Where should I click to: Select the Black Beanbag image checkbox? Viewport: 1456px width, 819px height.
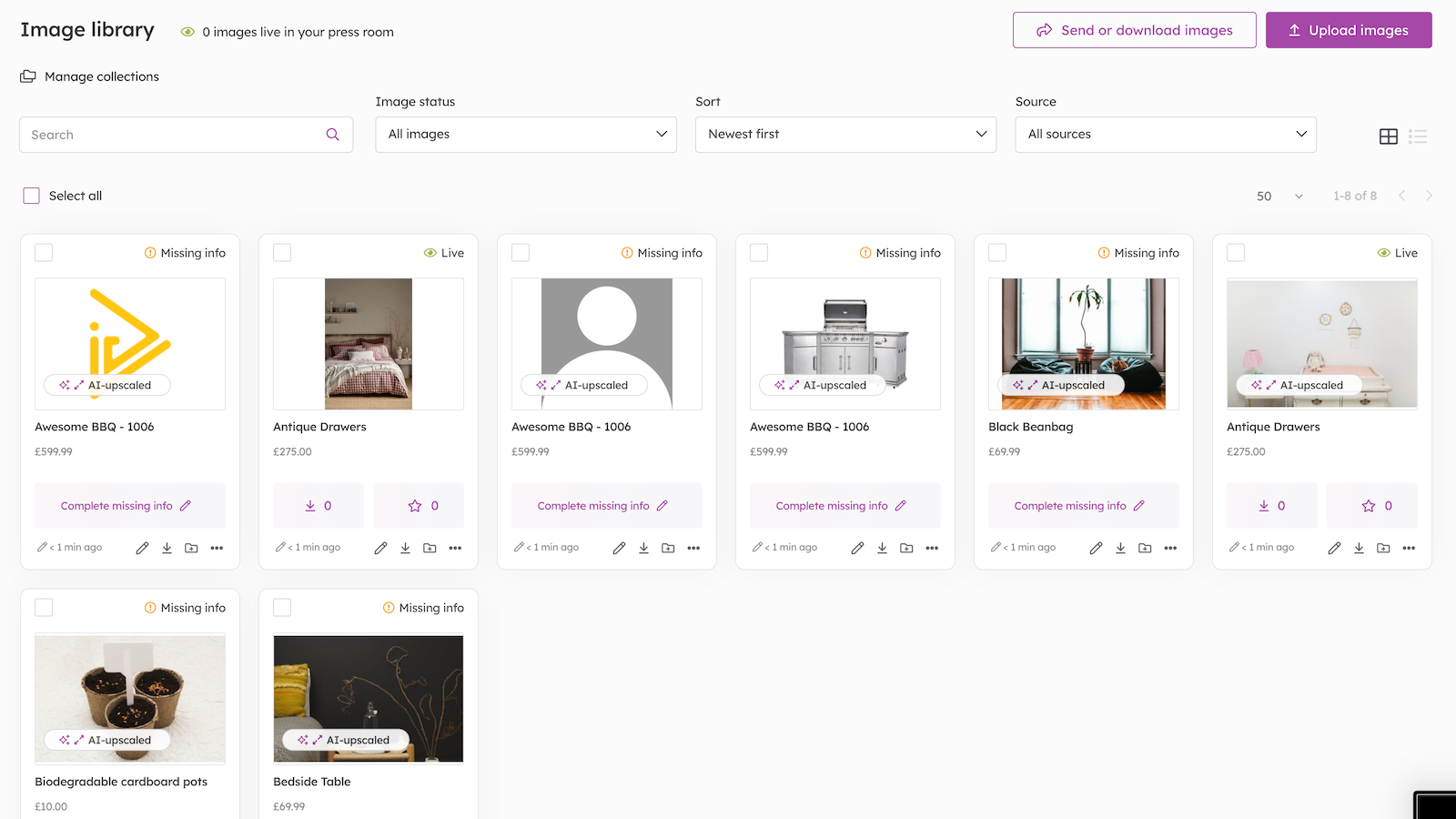pos(997,253)
